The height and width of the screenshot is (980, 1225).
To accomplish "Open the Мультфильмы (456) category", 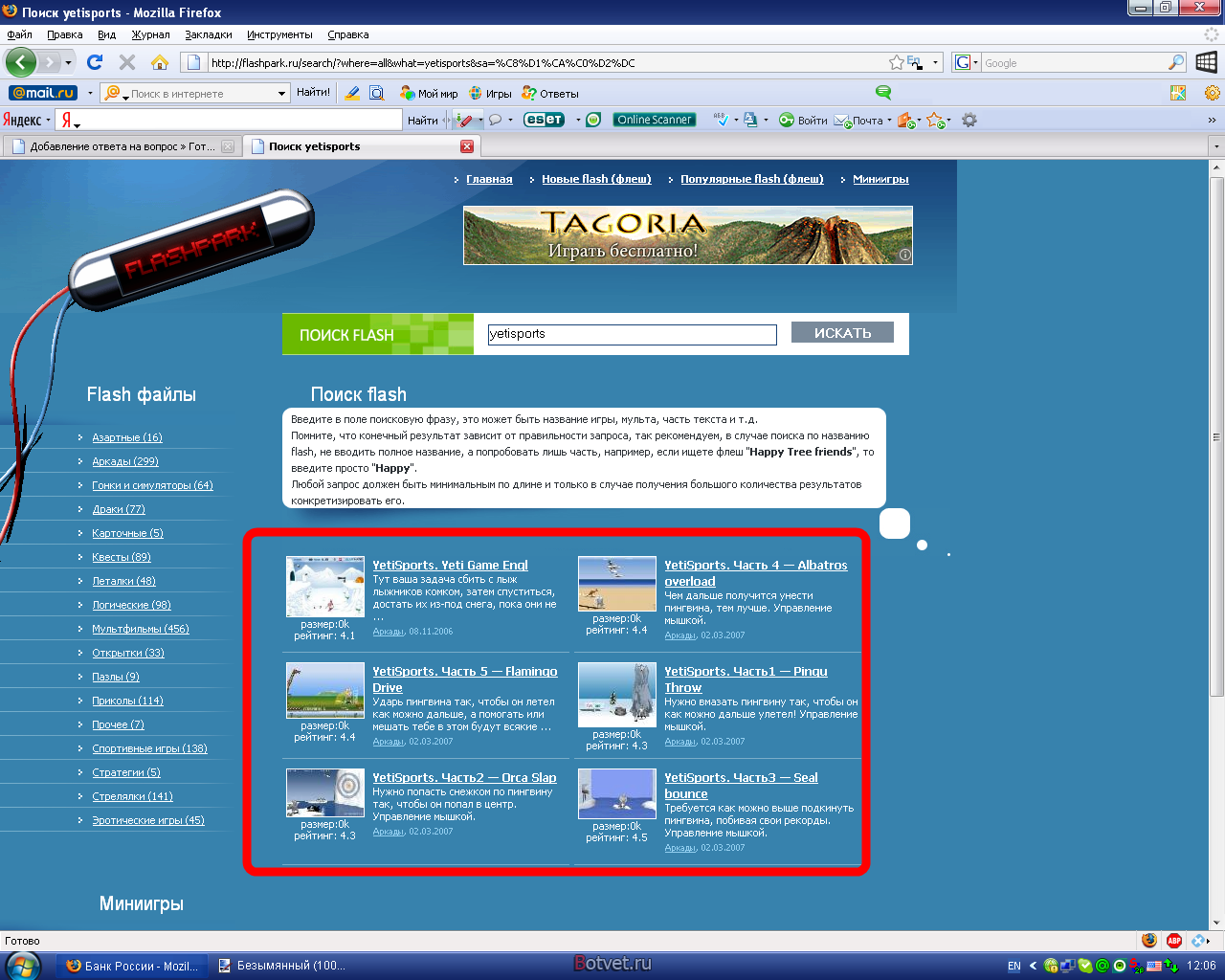I will 141,629.
